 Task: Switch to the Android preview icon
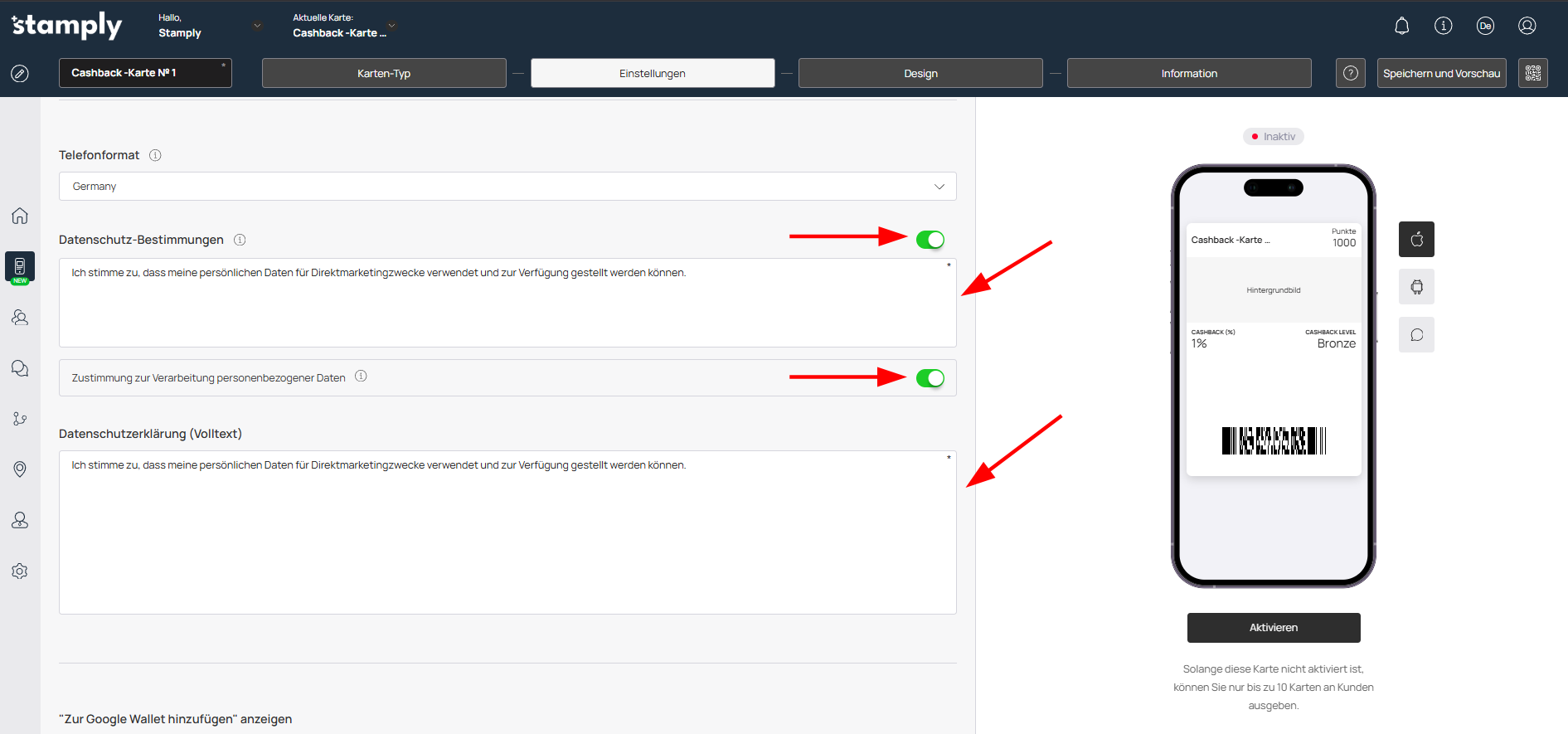click(x=1416, y=287)
